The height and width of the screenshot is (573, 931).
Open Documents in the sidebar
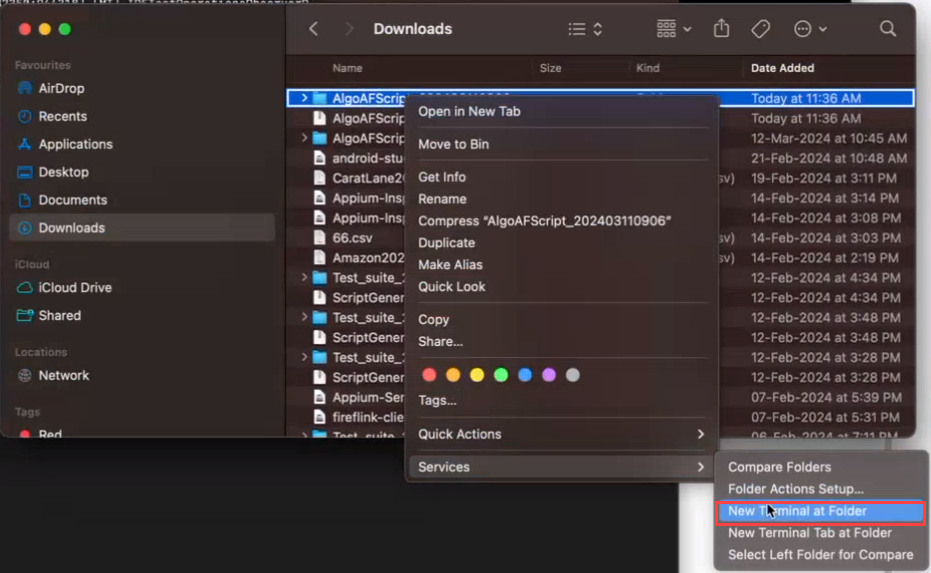tap(72, 200)
